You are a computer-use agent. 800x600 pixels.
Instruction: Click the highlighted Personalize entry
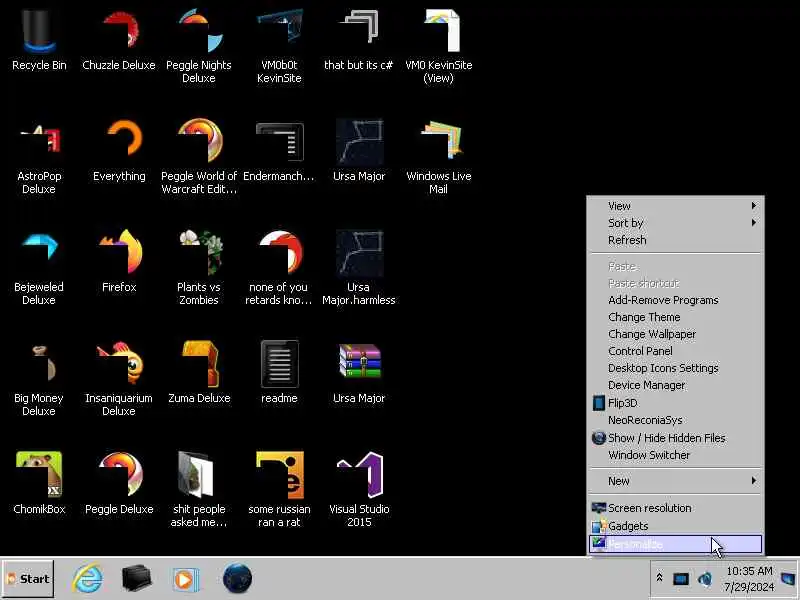click(x=676, y=544)
